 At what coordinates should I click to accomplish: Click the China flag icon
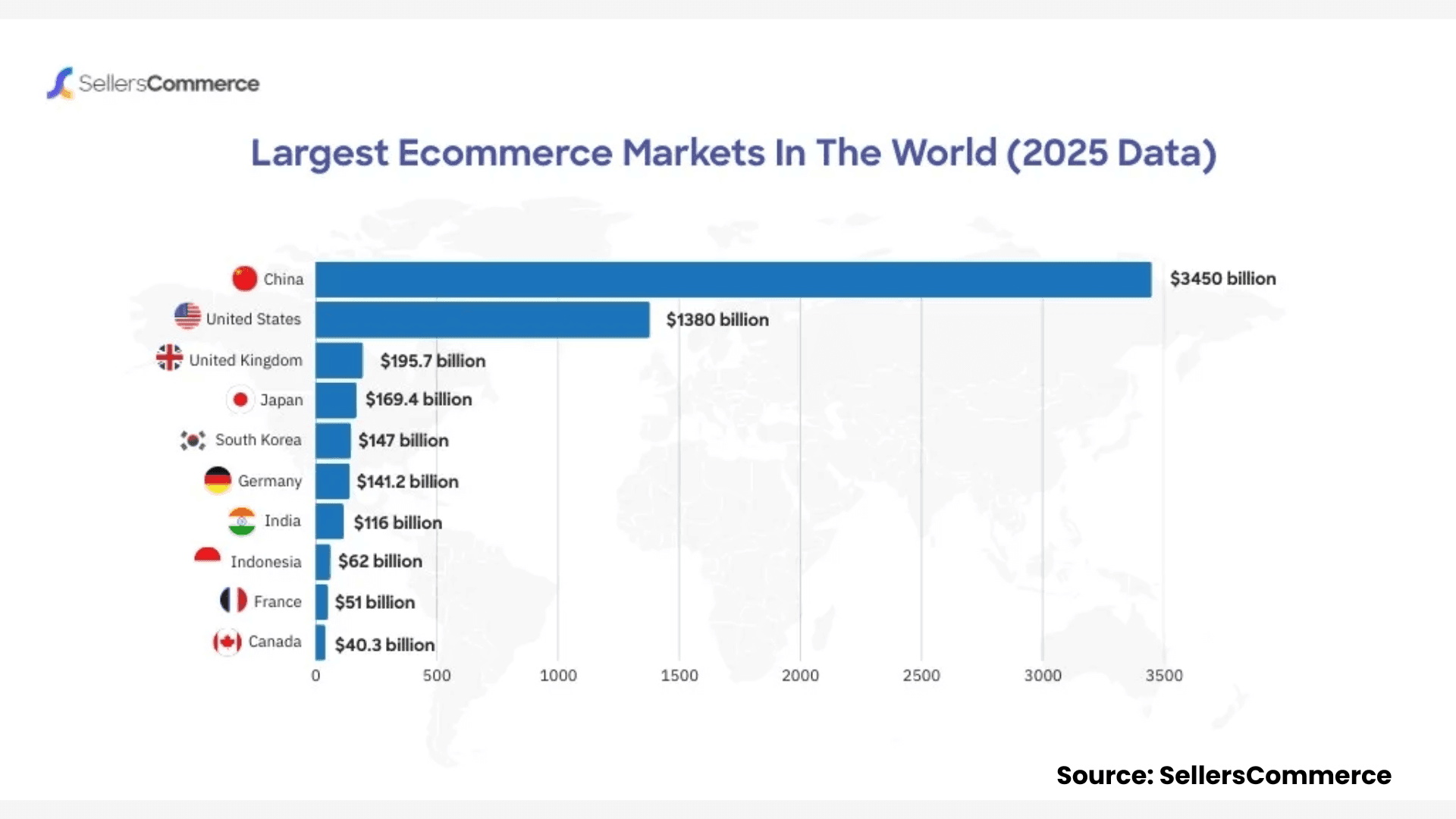(x=244, y=278)
